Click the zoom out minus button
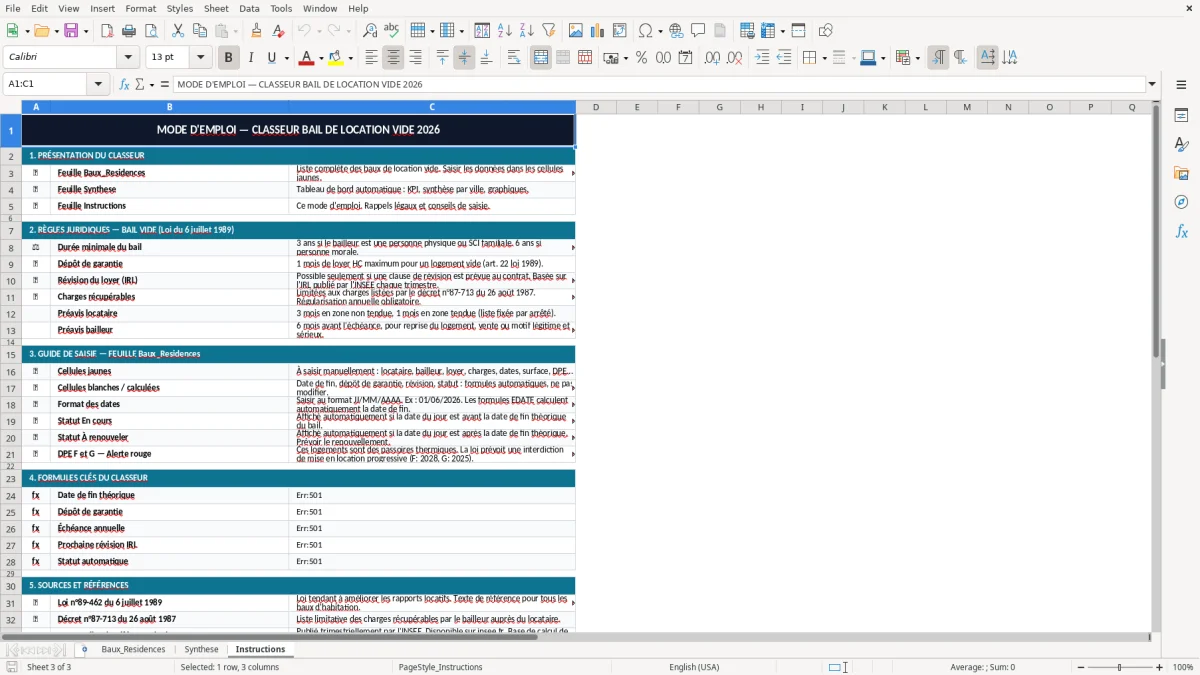Screen dimensions: 1200x675 point(1080,667)
